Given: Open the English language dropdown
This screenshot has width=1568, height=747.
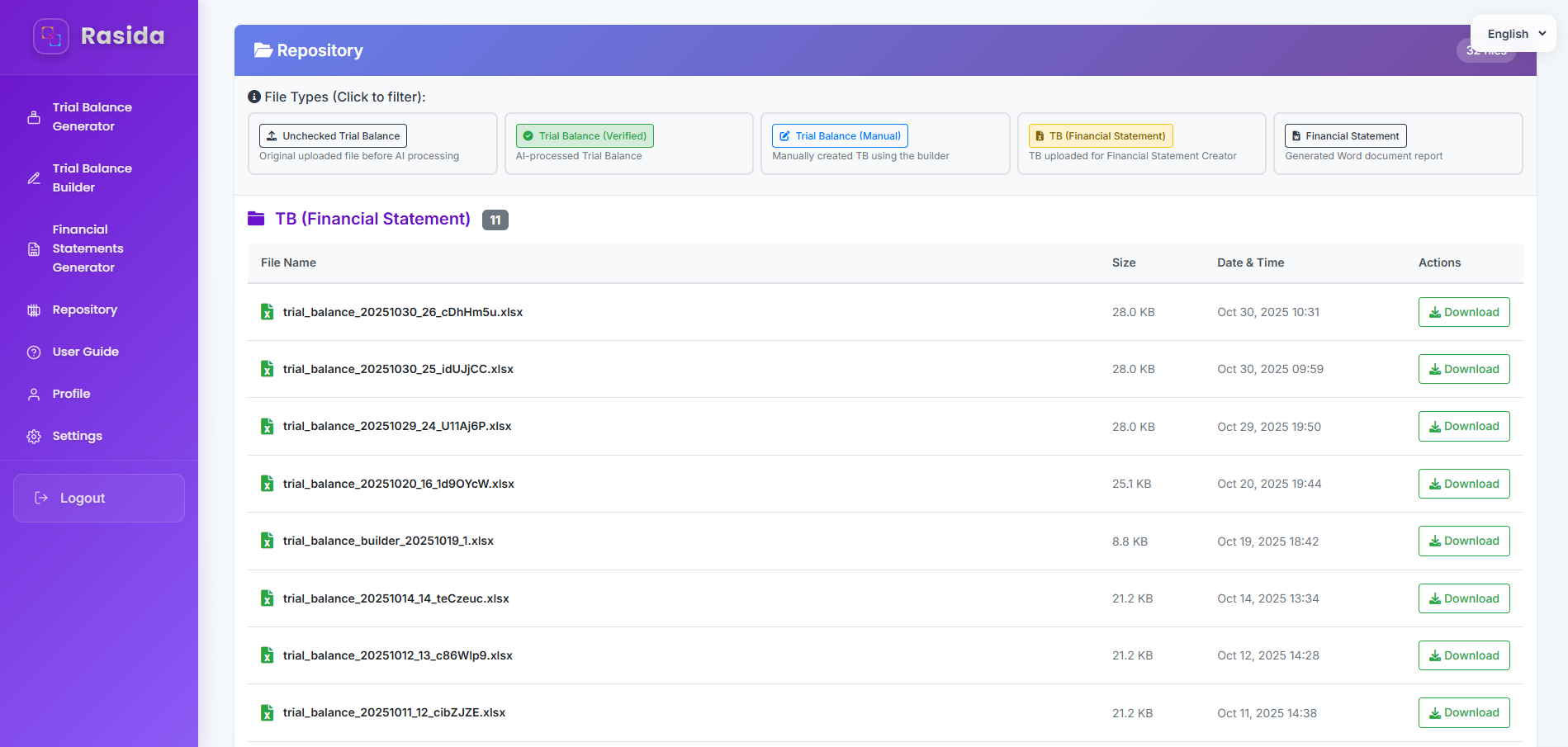Looking at the screenshot, I should pyautogui.click(x=1513, y=34).
